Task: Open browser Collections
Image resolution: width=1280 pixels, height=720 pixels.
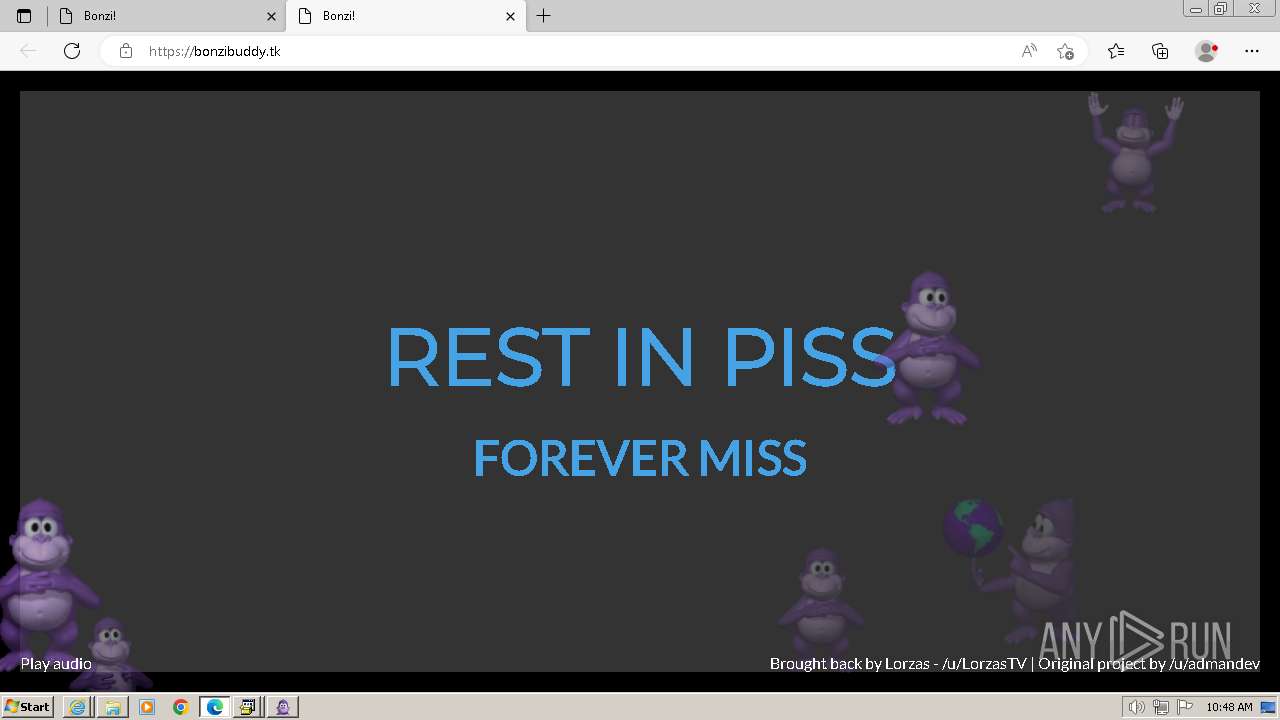Action: pyautogui.click(x=1160, y=51)
